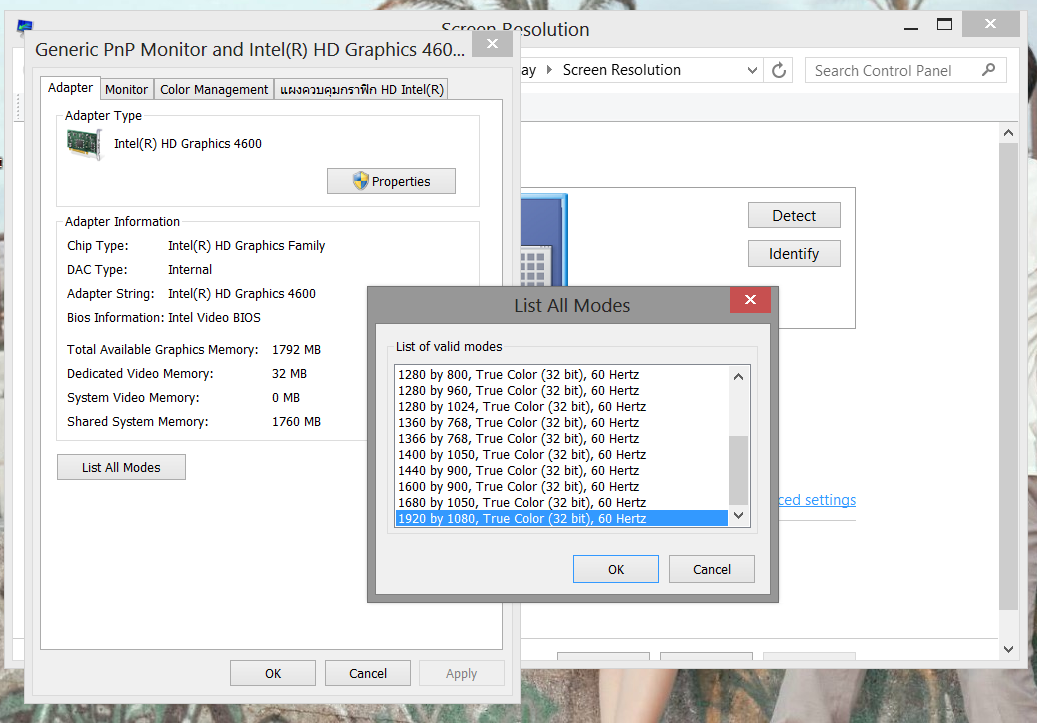This screenshot has width=1037, height=723.
Task: Click OK in the adapter properties dialog
Action: click(x=273, y=673)
